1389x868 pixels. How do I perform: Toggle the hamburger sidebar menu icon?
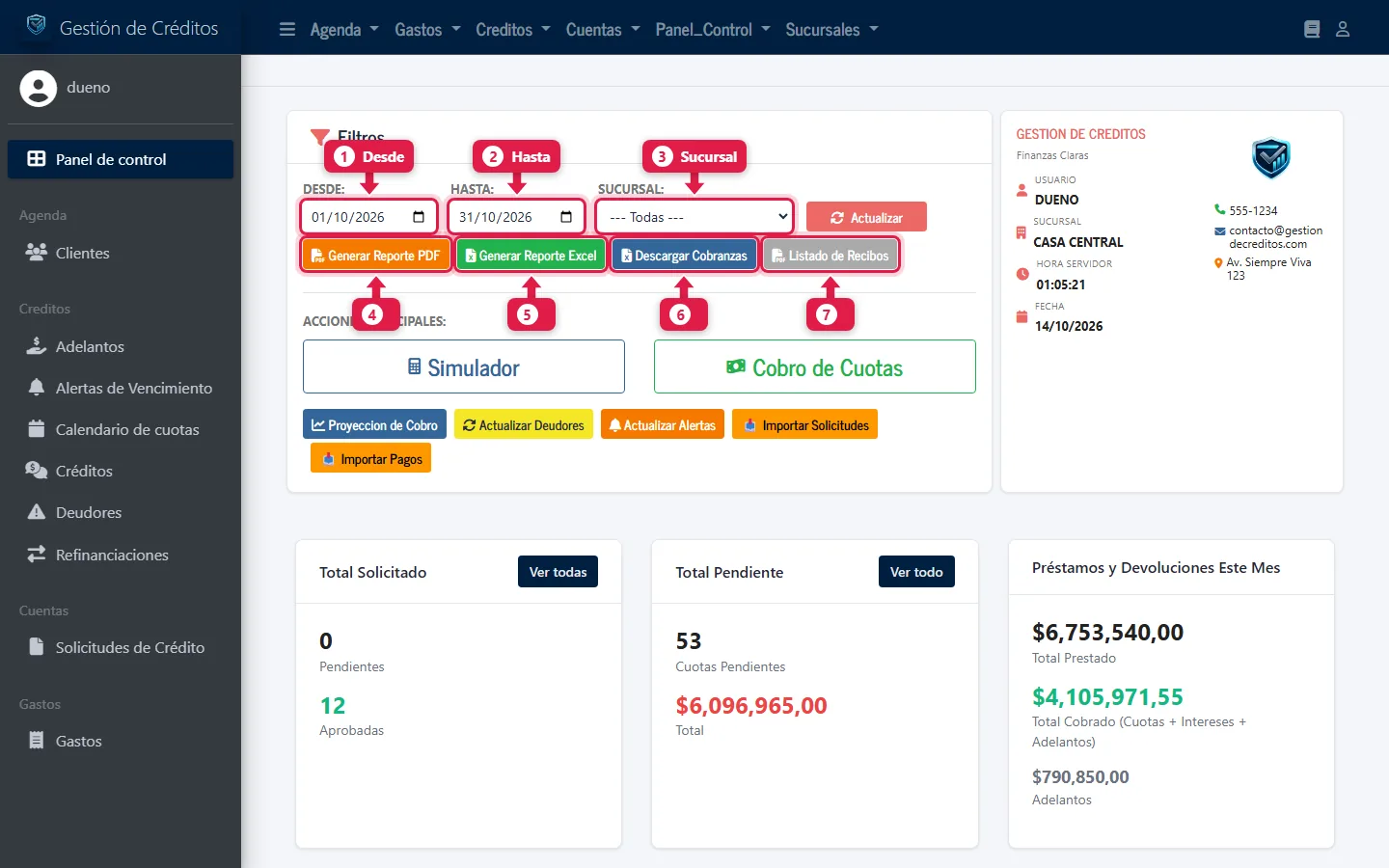287,29
